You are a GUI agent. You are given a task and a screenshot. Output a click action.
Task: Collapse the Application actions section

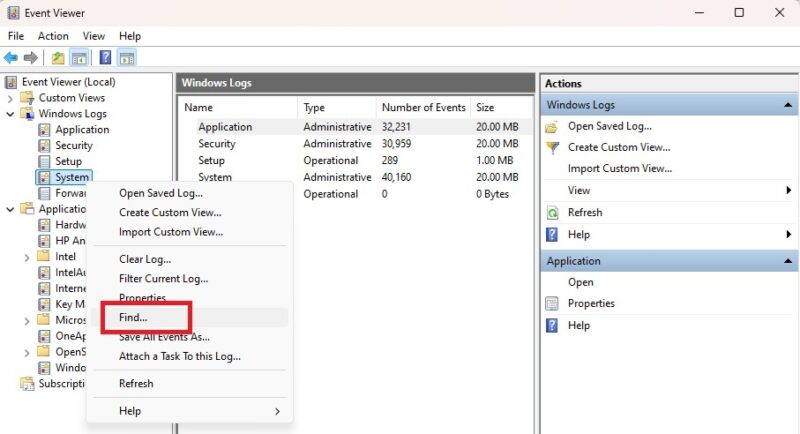pyautogui.click(x=788, y=261)
